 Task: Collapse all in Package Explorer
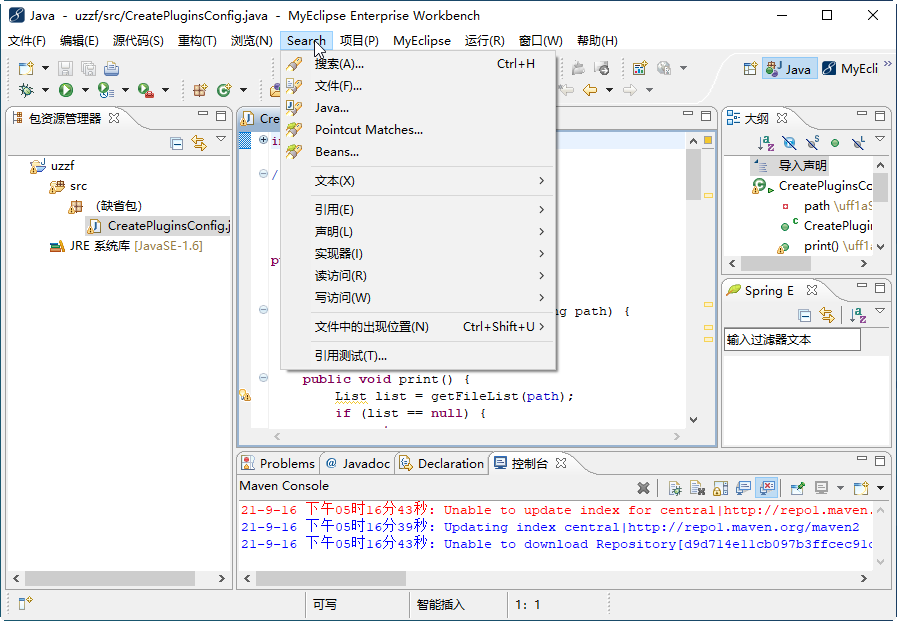pyautogui.click(x=177, y=143)
